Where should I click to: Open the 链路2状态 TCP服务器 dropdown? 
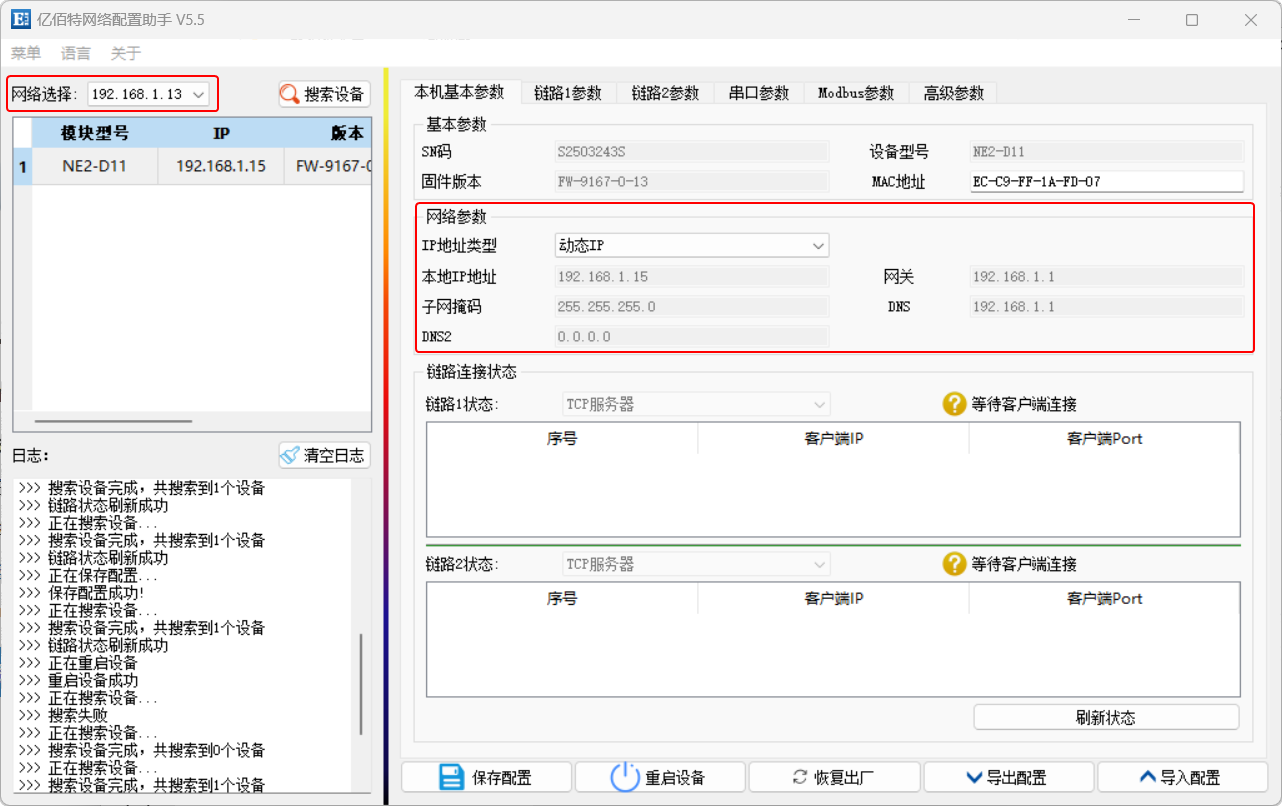pos(697,564)
